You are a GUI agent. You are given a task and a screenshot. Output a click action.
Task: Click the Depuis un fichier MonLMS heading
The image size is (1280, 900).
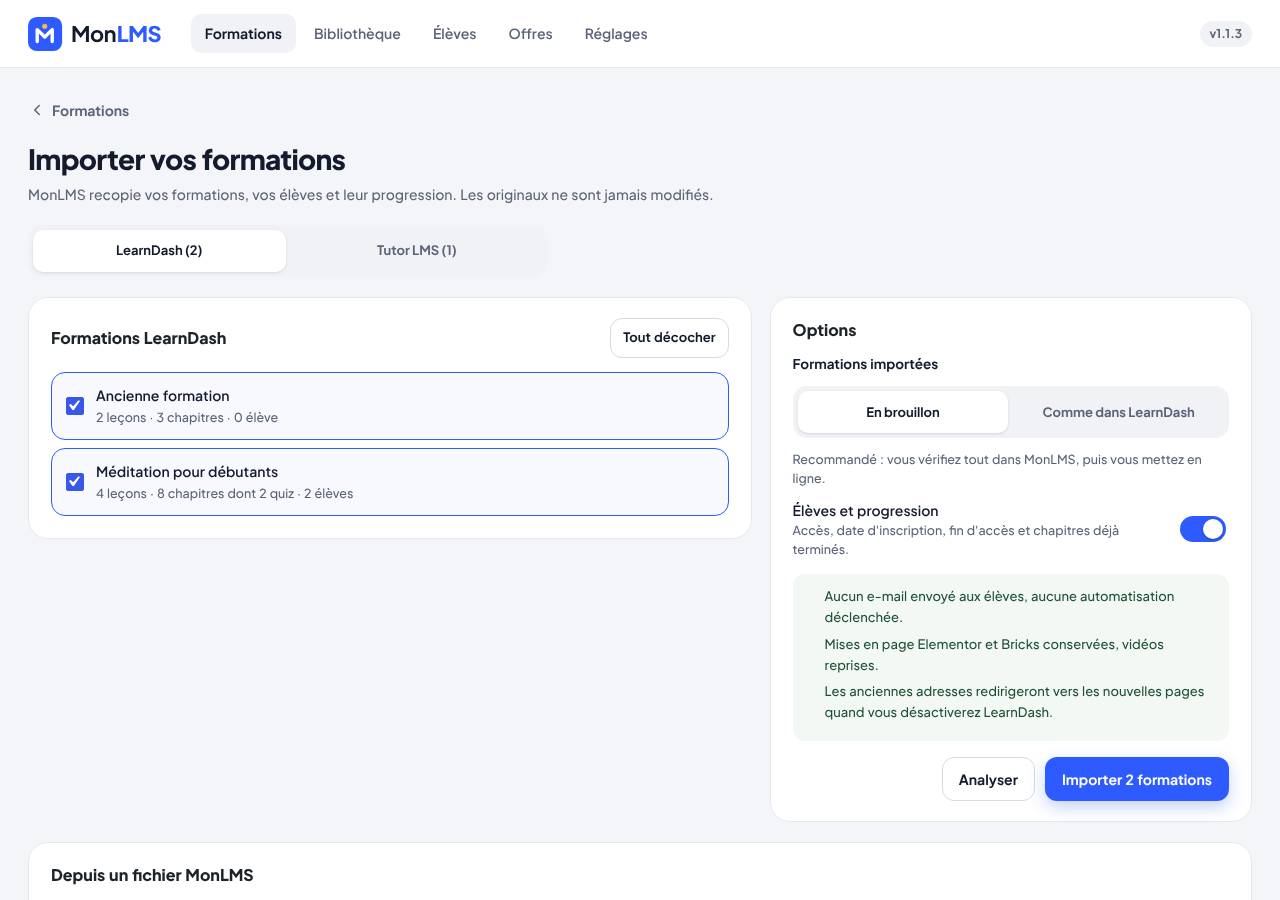point(152,875)
